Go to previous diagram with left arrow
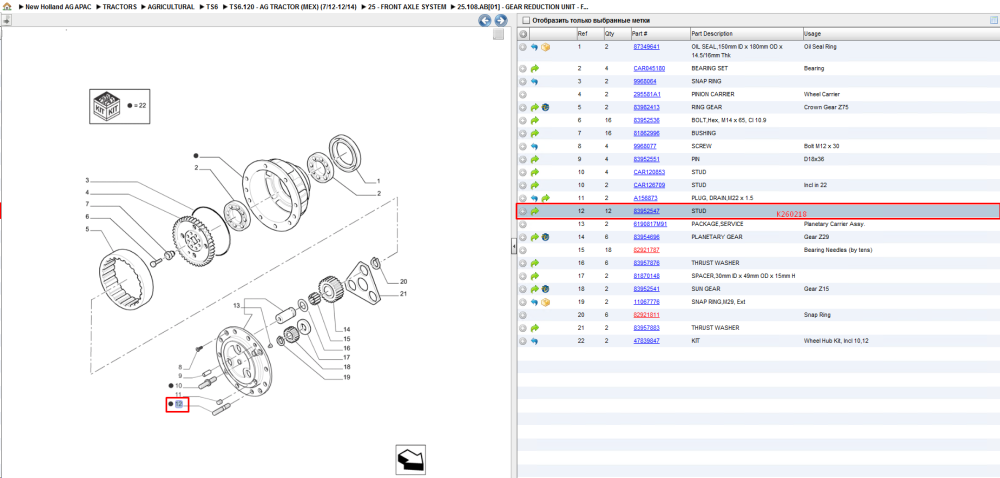This screenshot has width=1000, height=478. coord(485,20)
